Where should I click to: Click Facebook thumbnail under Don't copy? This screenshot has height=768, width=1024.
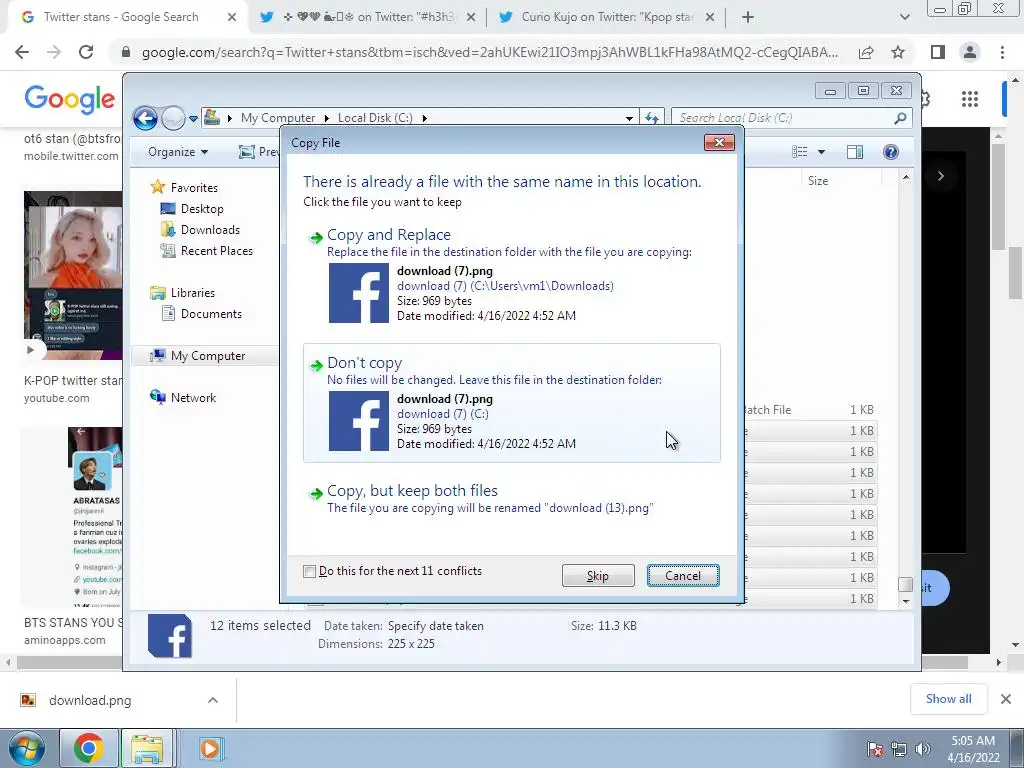(x=359, y=421)
